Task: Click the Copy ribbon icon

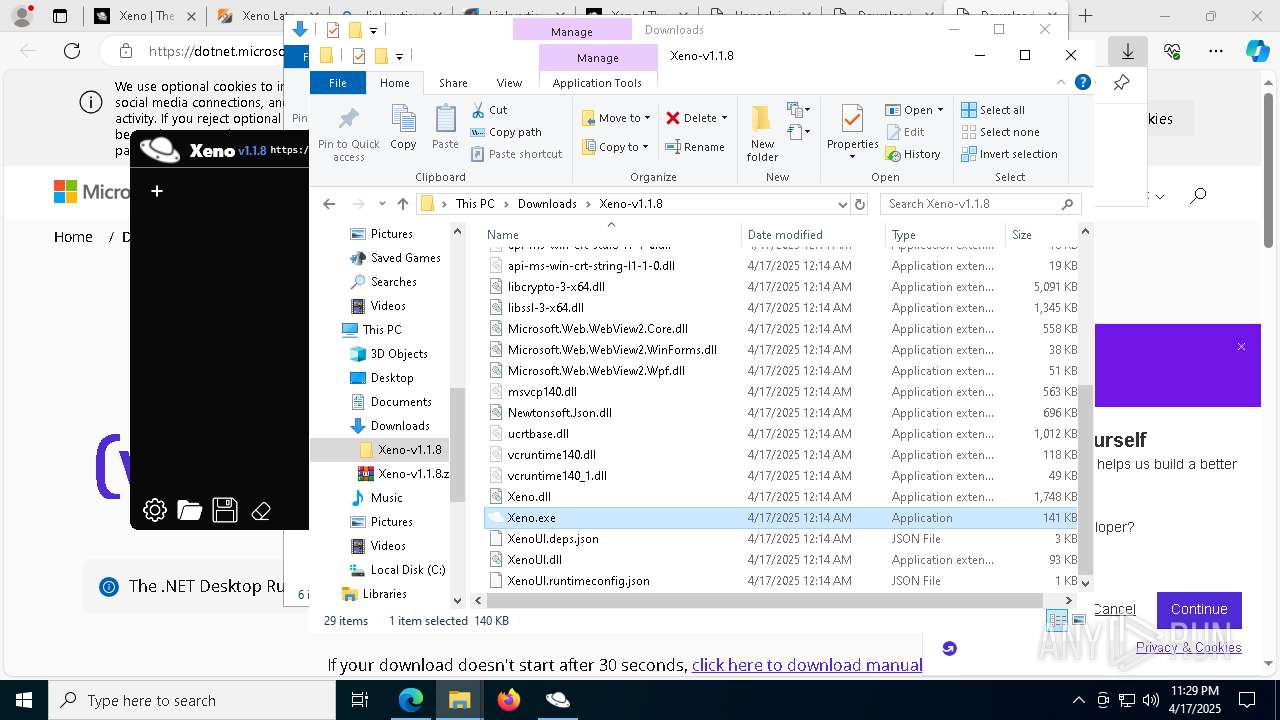Action: click(403, 127)
